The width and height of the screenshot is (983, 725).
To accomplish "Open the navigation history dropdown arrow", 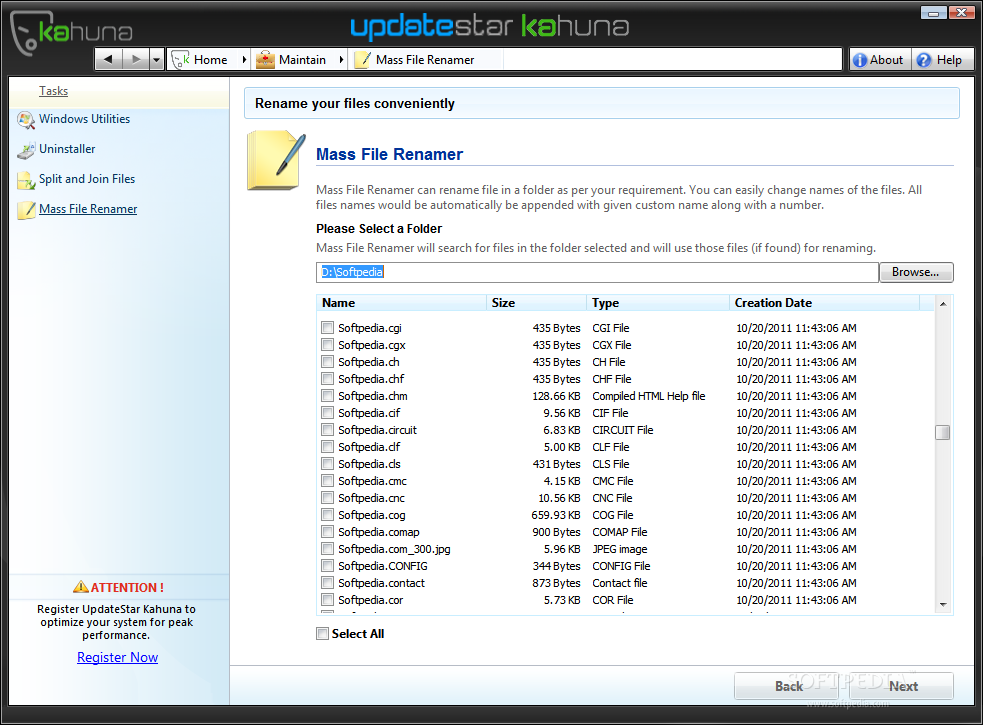I will point(157,60).
